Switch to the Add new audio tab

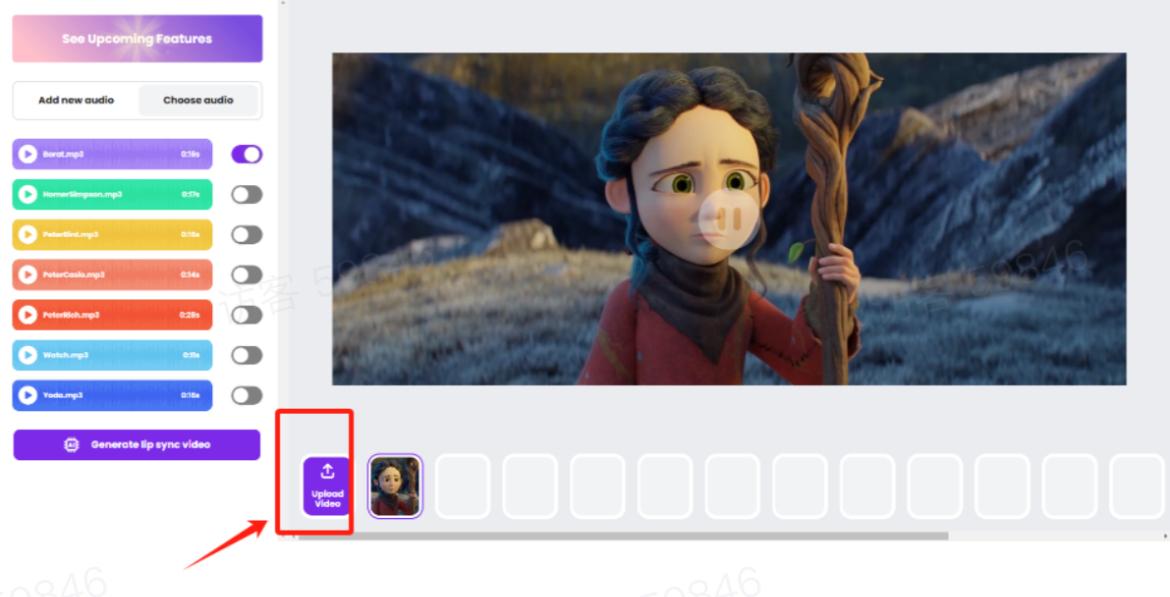pyautogui.click(x=76, y=100)
